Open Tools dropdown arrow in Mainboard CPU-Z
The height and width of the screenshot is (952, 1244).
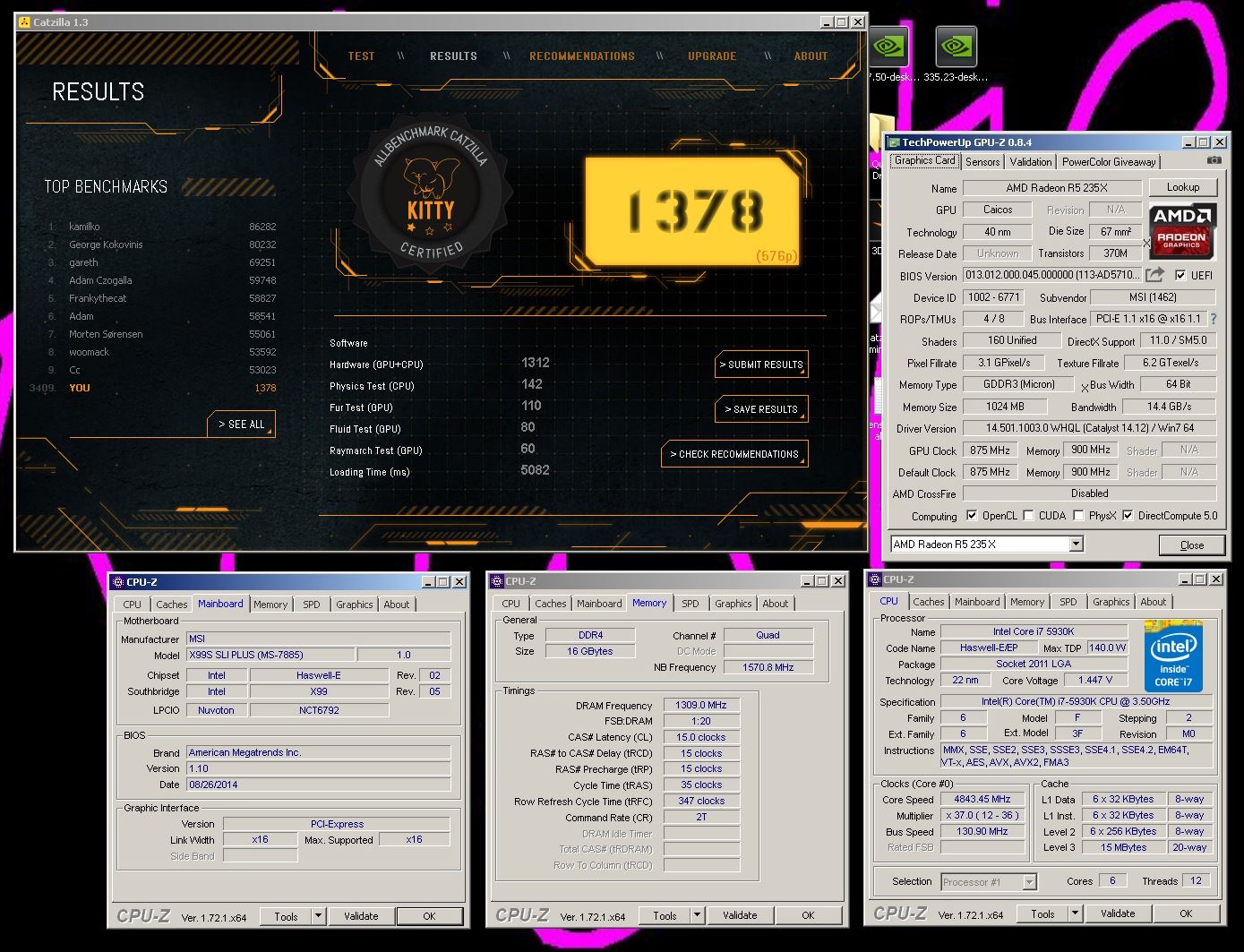[318, 916]
